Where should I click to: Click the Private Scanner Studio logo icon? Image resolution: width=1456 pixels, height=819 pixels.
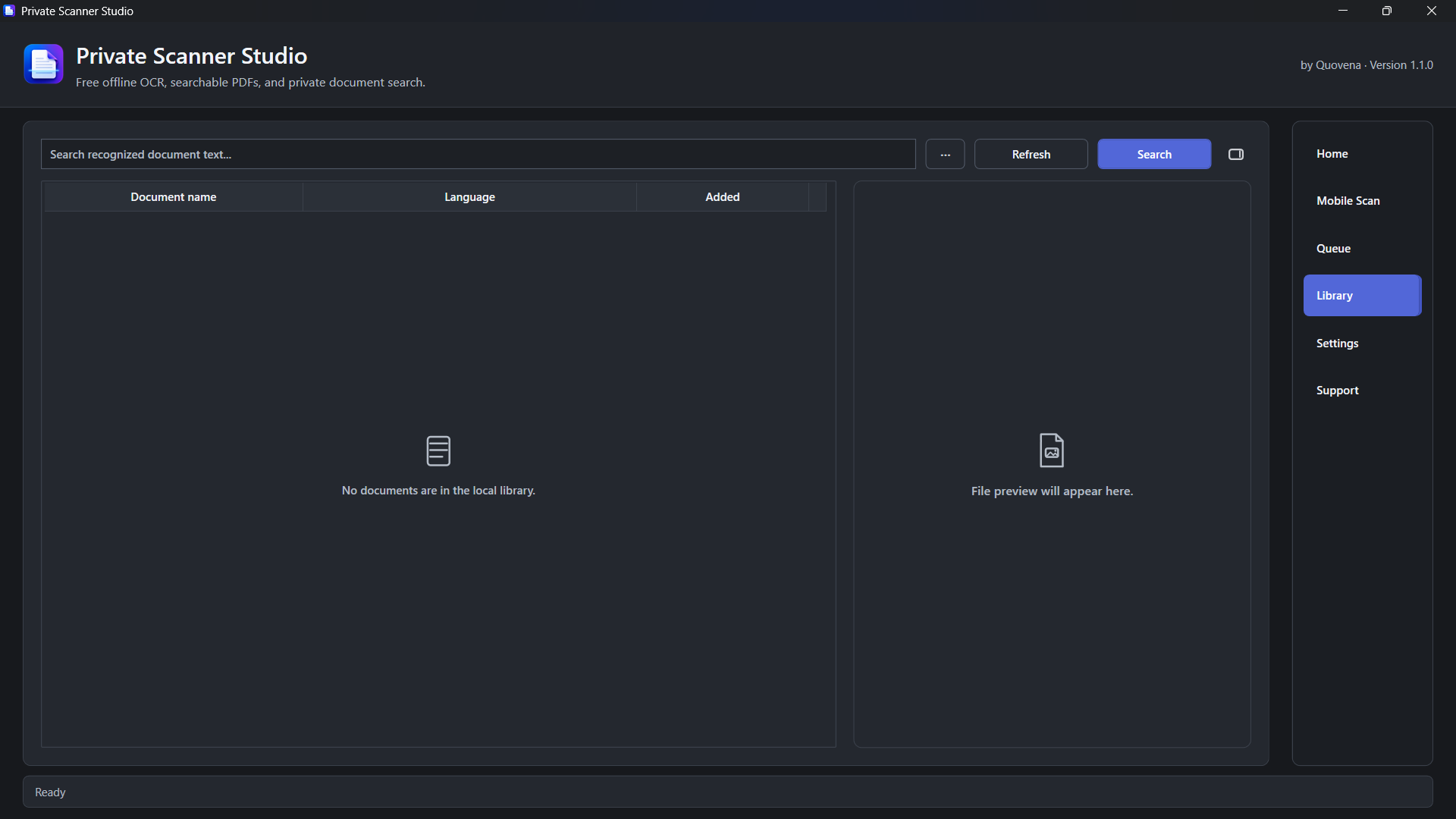pos(43,64)
